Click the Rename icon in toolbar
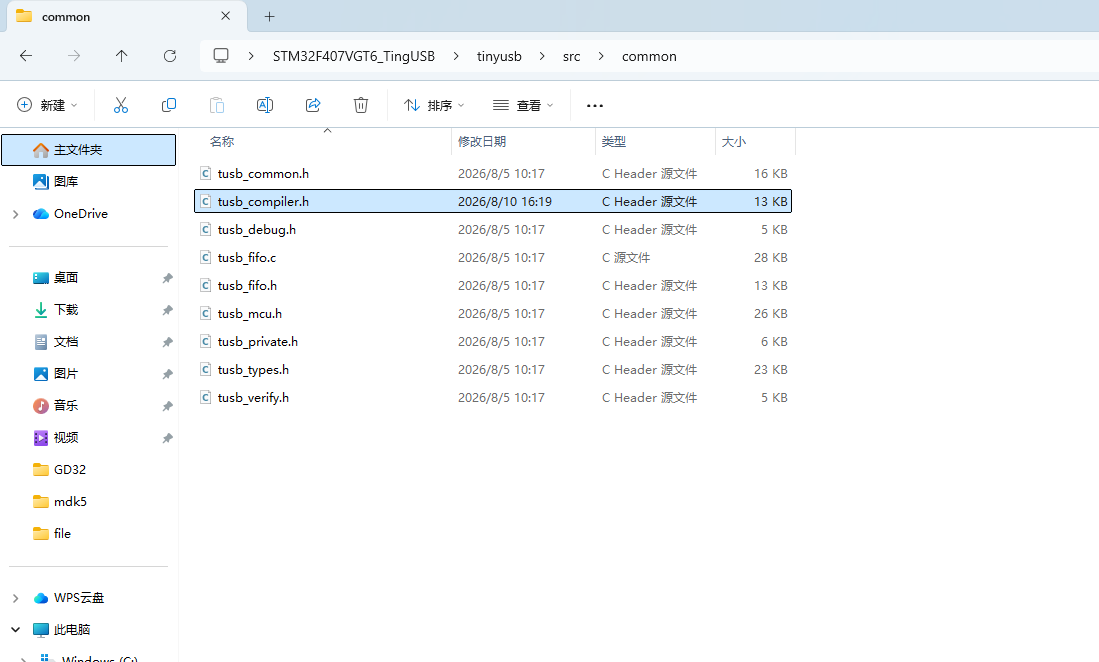This screenshot has width=1099, height=662. [265, 105]
